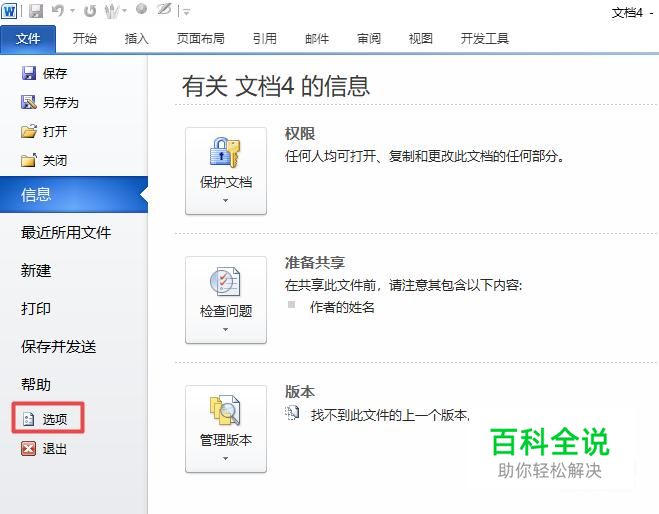Click the options page icon beside 选项
This screenshot has height=514, width=659.
pyautogui.click(x=29, y=419)
